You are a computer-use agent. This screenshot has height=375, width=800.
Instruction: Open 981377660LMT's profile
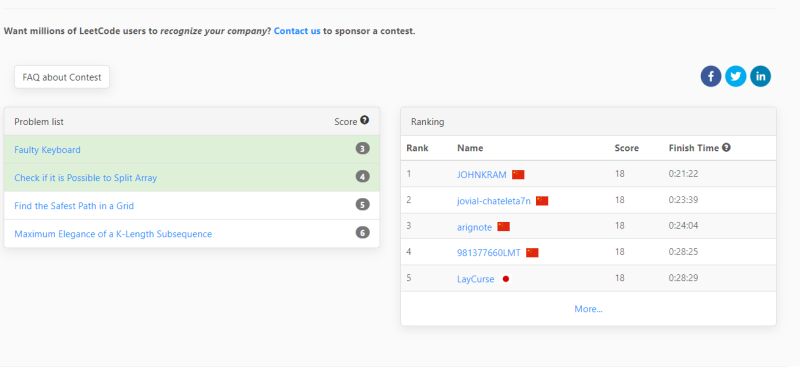click(489, 253)
